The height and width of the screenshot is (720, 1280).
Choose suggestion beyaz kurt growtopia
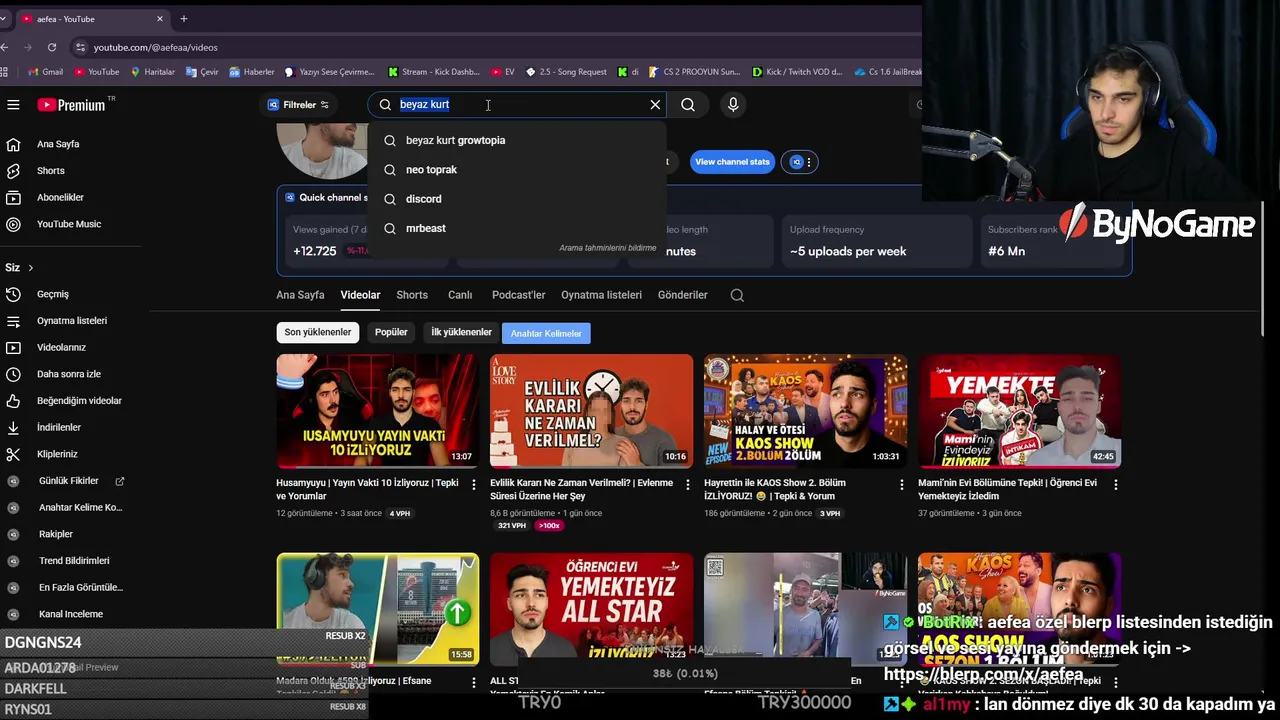(517, 140)
